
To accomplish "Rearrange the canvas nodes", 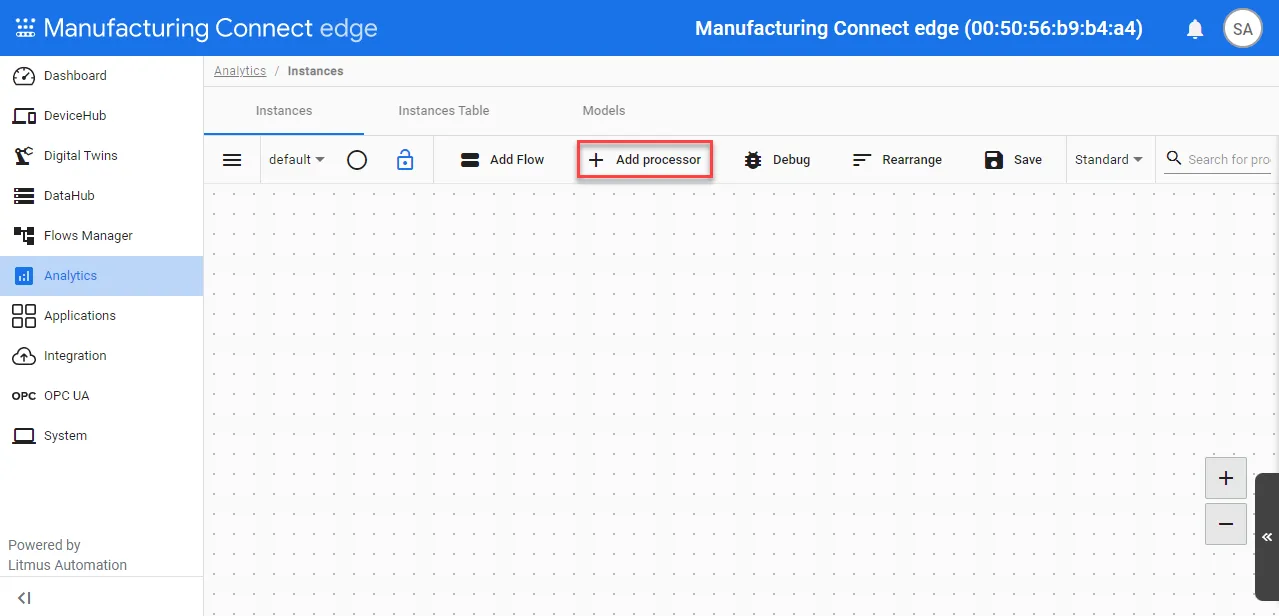I will pyautogui.click(x=897, y=160).
